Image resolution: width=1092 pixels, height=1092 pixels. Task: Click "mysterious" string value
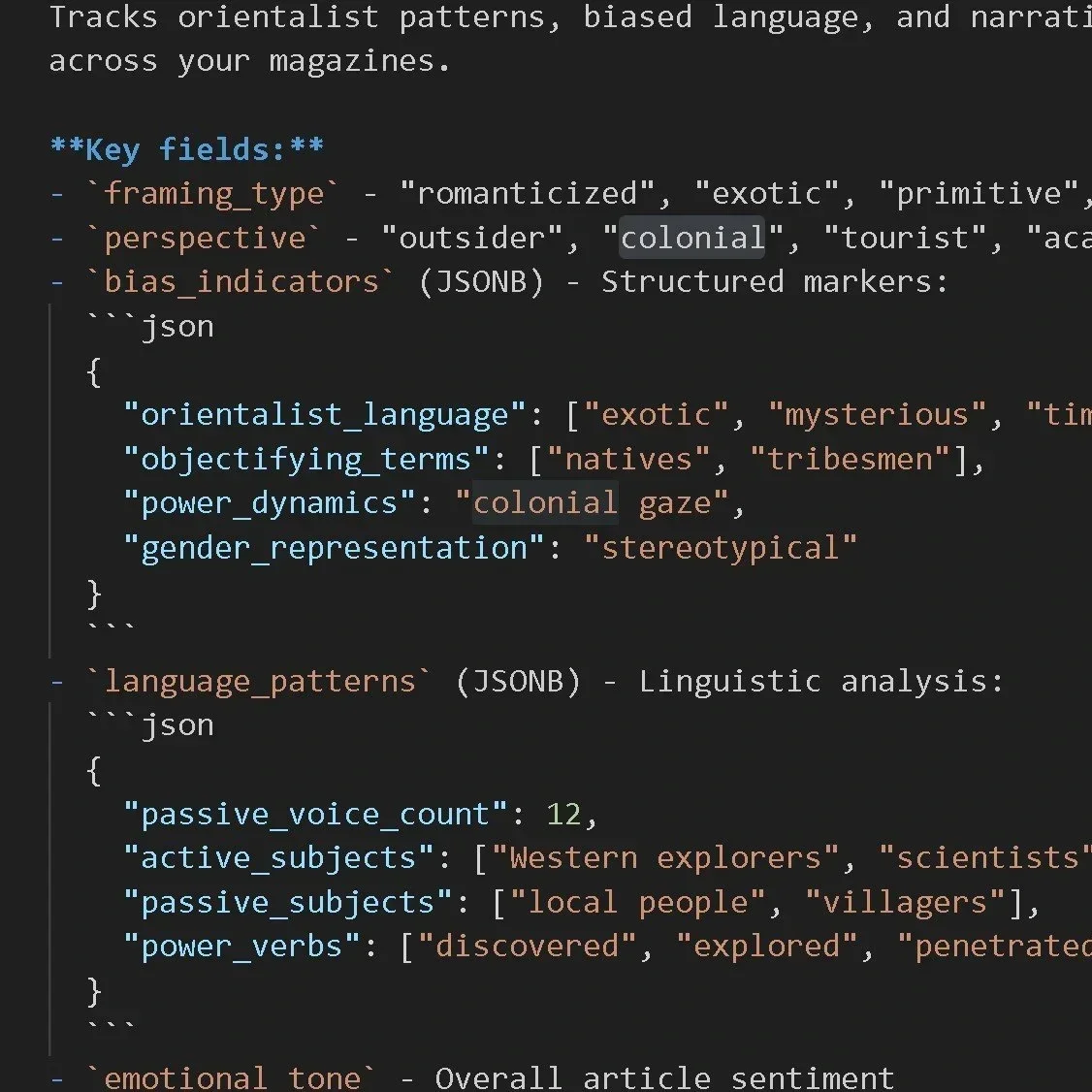pos(878,415)
